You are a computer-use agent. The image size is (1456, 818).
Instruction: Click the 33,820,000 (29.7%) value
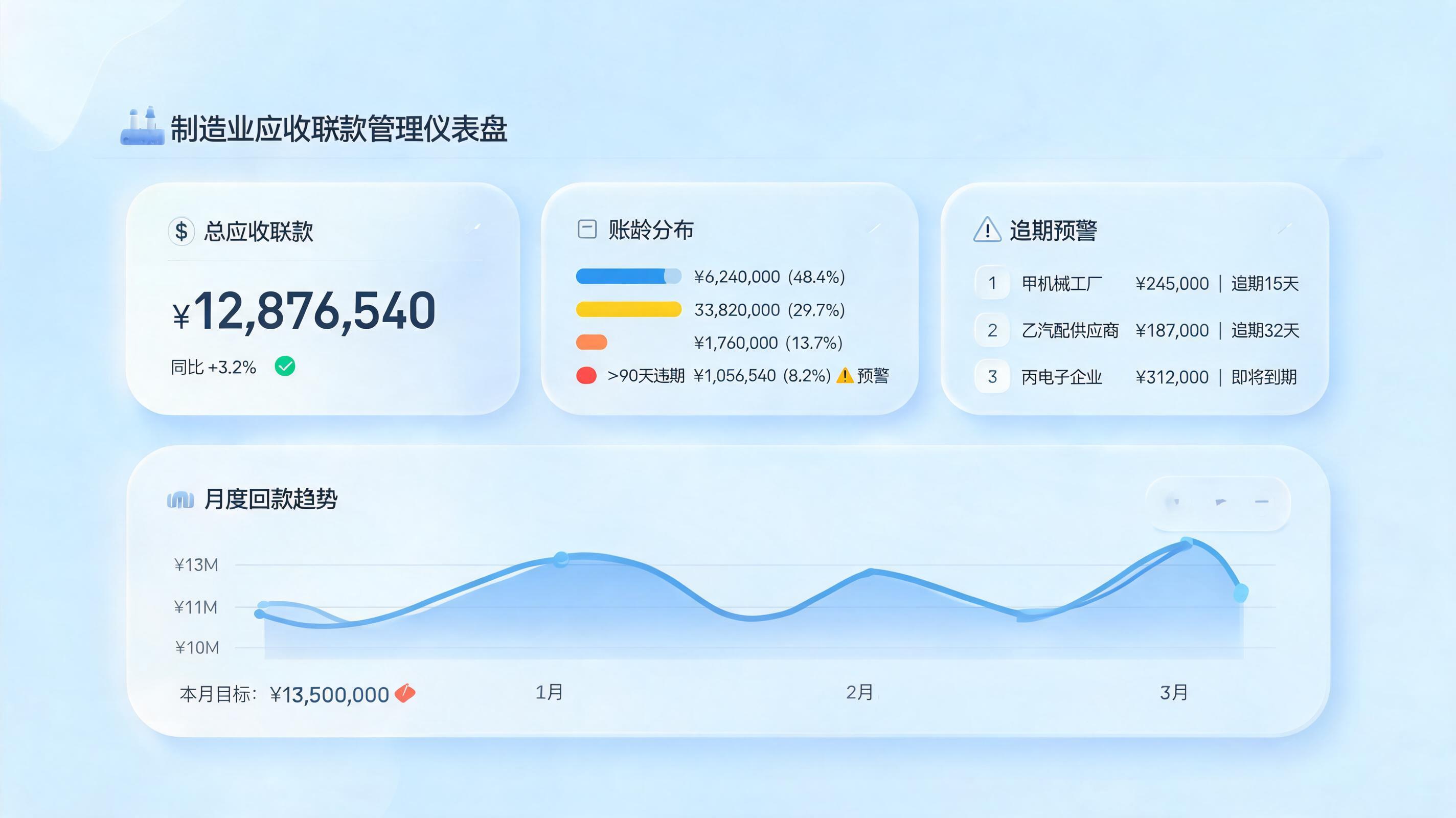pyautogui.click(x=769, y=310)
